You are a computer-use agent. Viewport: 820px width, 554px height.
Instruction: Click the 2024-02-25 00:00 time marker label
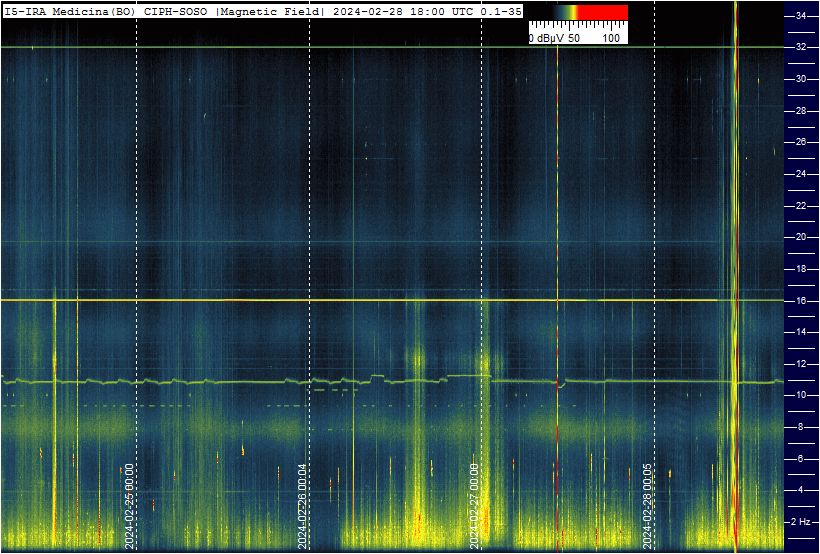click(x=129, y=506)
